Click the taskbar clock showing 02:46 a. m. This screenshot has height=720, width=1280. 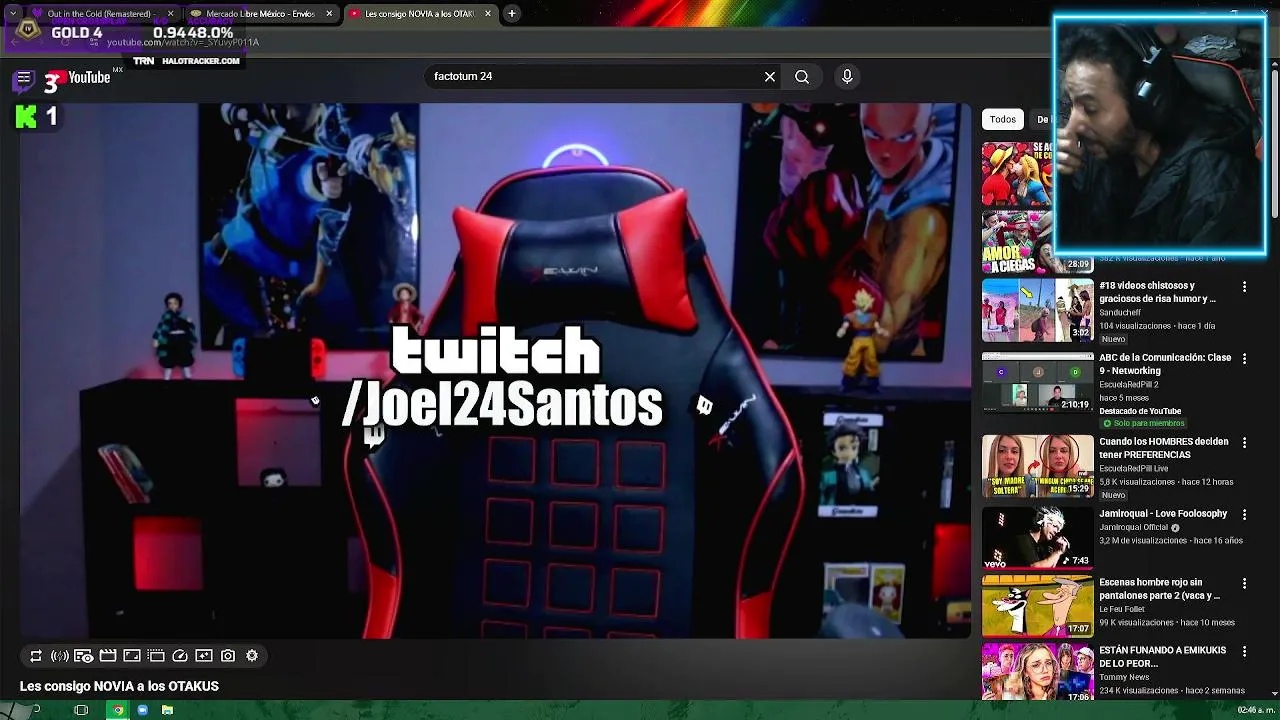[x=1256, y=710]
